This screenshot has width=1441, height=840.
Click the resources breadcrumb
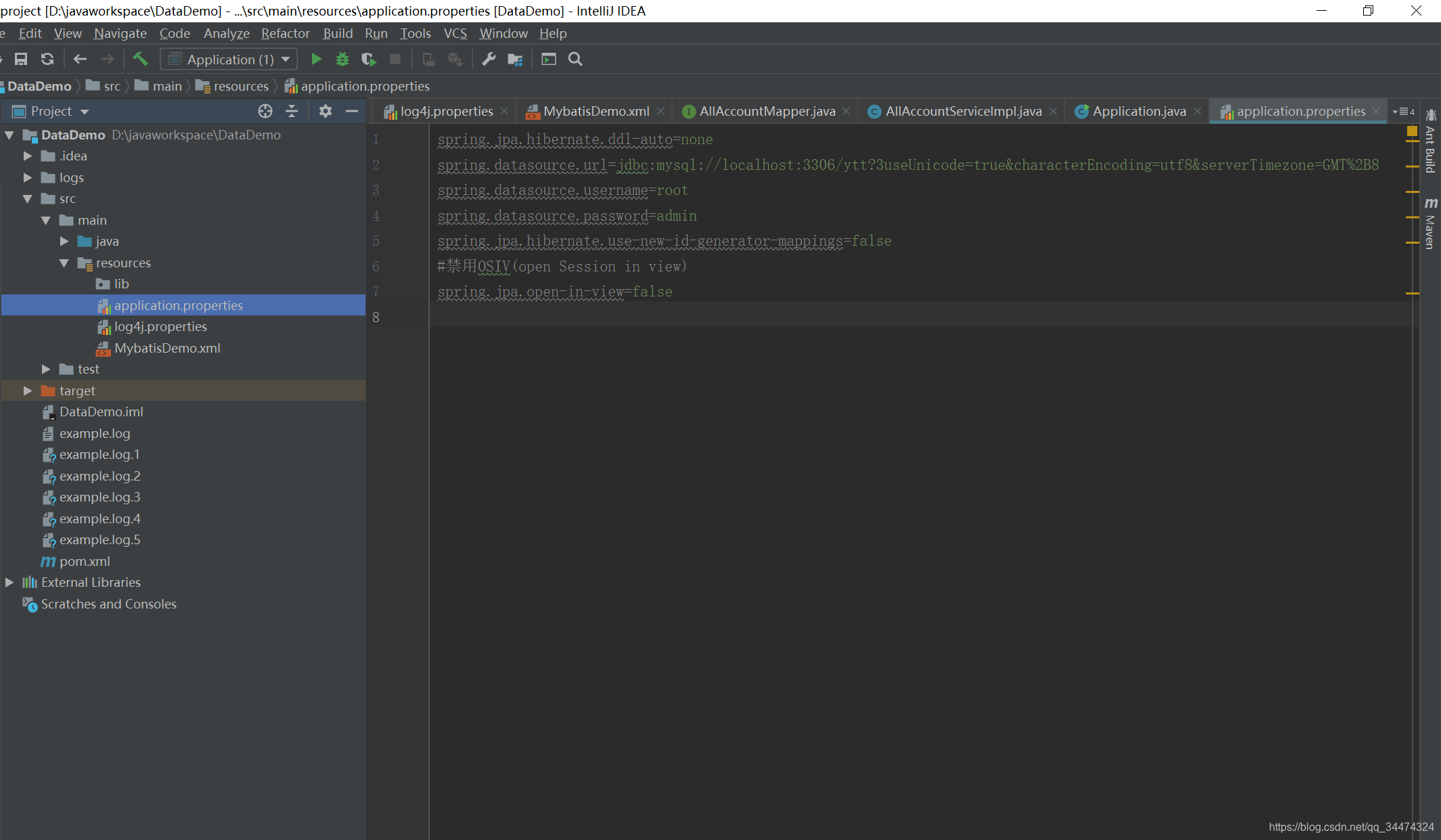tap(233, 87)
